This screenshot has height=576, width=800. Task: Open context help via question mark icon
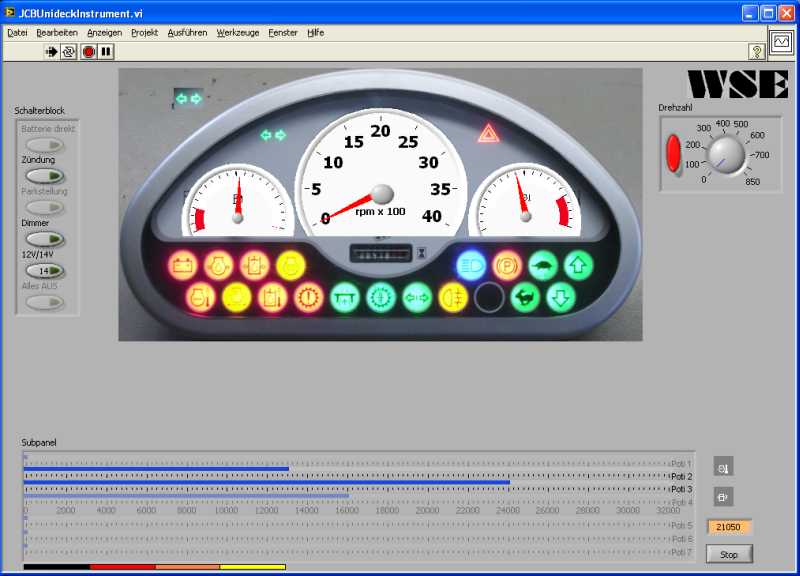(x=757, y=52)
